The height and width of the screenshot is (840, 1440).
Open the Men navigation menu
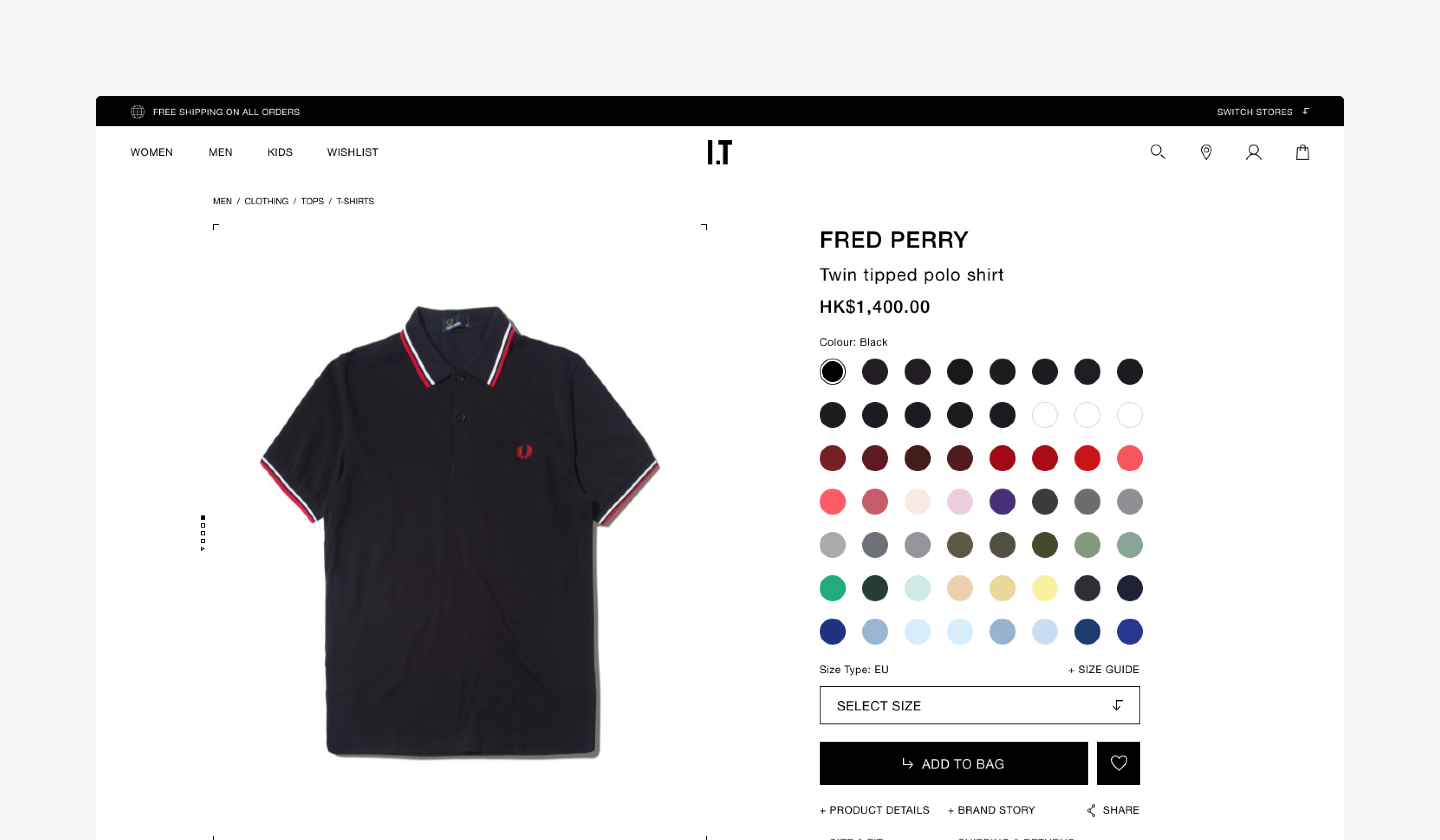(x=220, y=152)
